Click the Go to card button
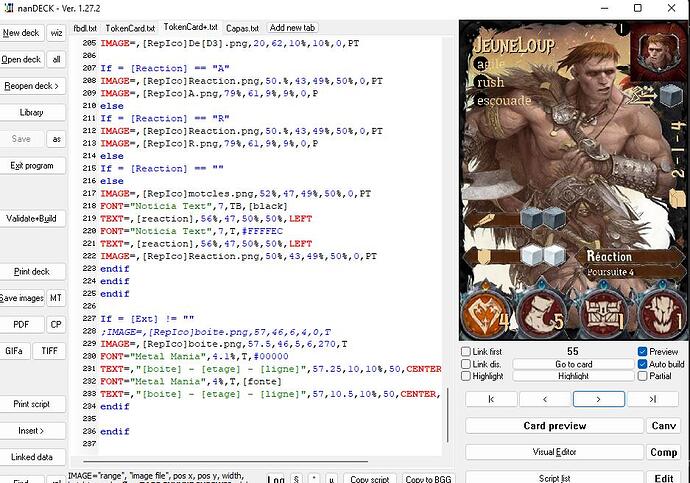690x483 pixels. [573, 364]
